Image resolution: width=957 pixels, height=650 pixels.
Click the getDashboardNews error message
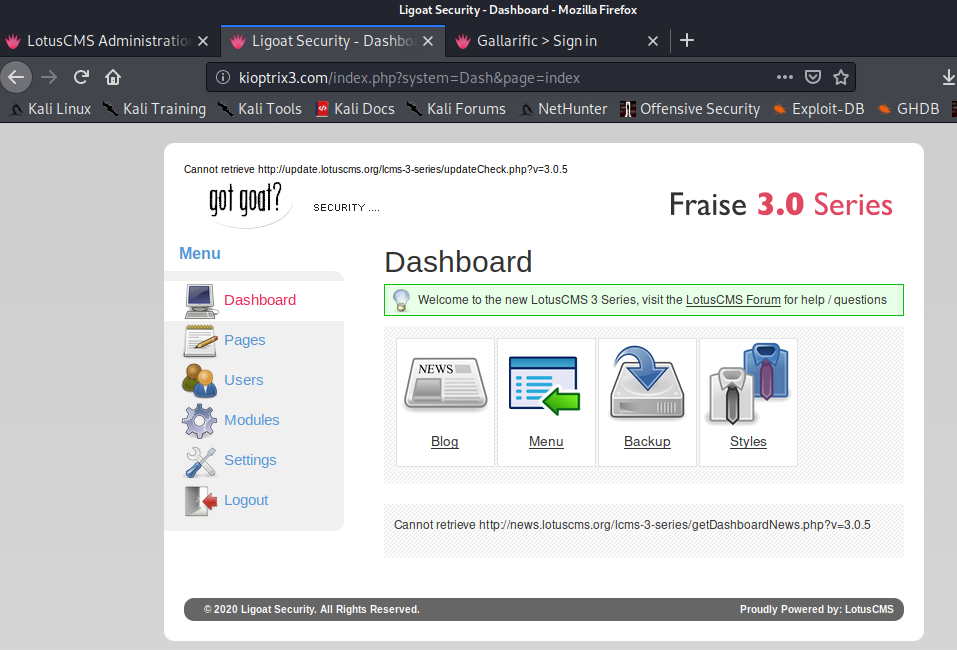(x=632, y=525)
